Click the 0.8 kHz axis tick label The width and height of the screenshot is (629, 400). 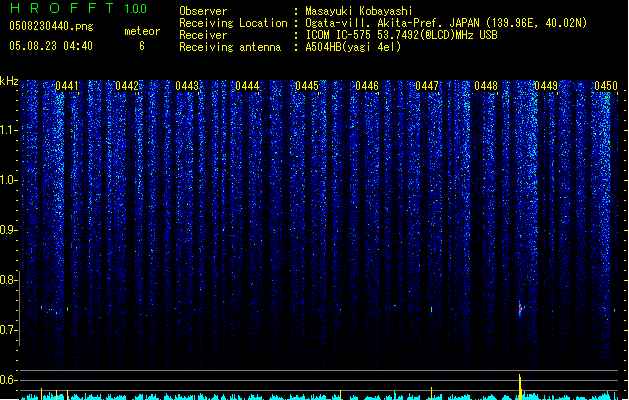coord(8,280)
